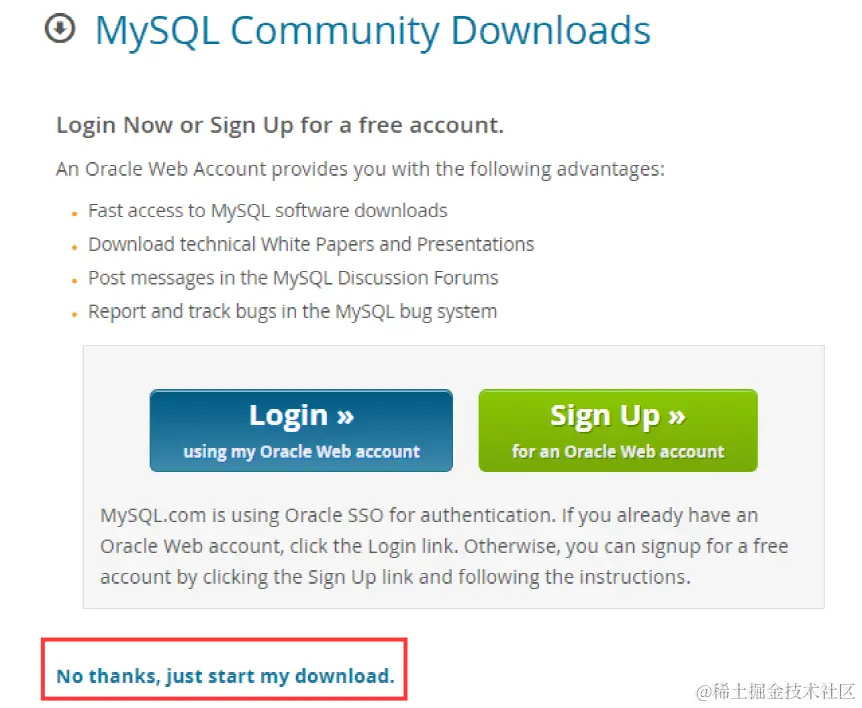Viewport: 862px width, 708px height.
Task: Click Fast access to MySQL software downloads text
Action: 268,211
